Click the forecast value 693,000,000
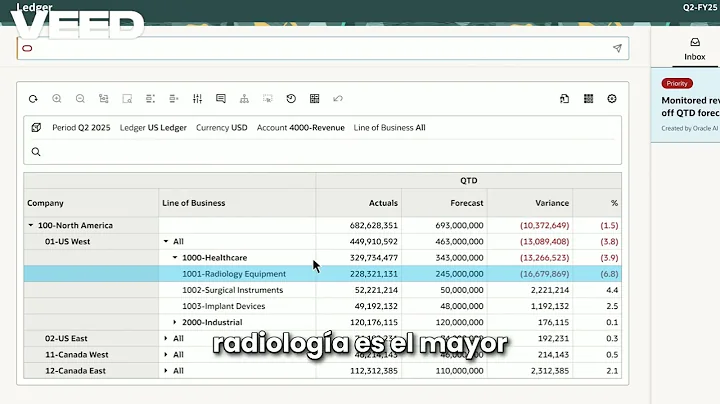 [x=459, y=225]
